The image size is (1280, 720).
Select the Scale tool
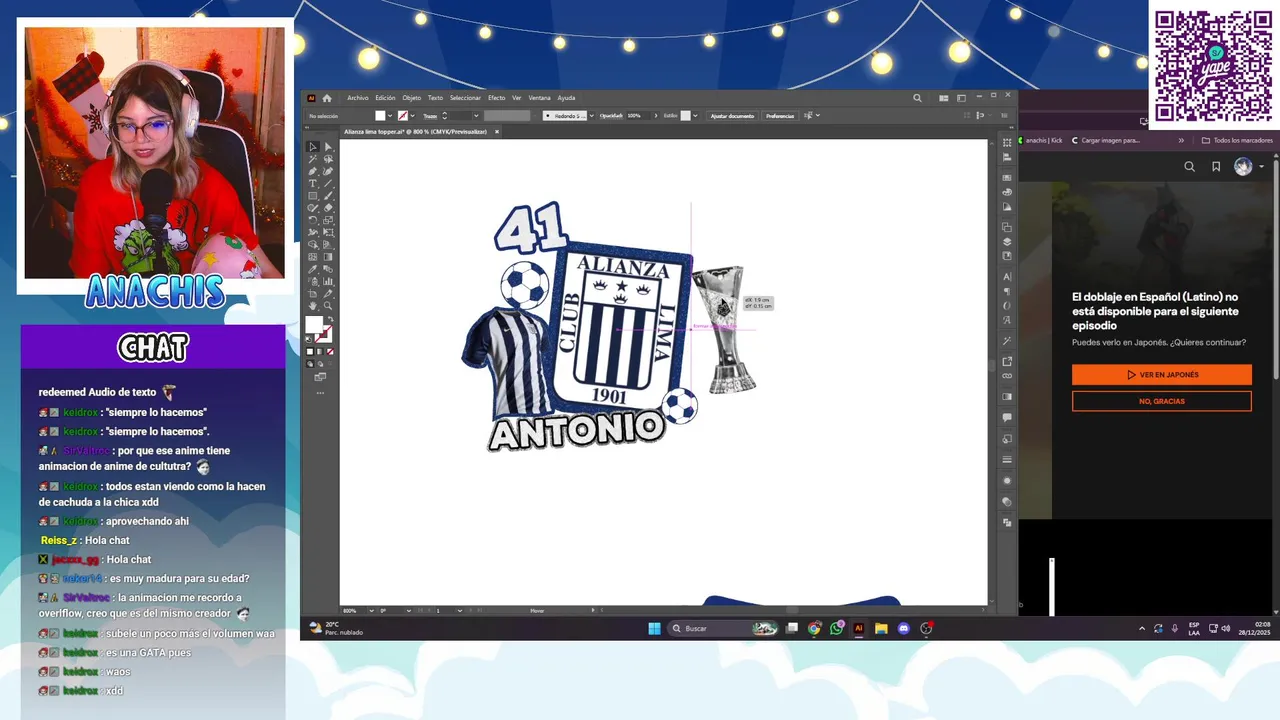328,220
